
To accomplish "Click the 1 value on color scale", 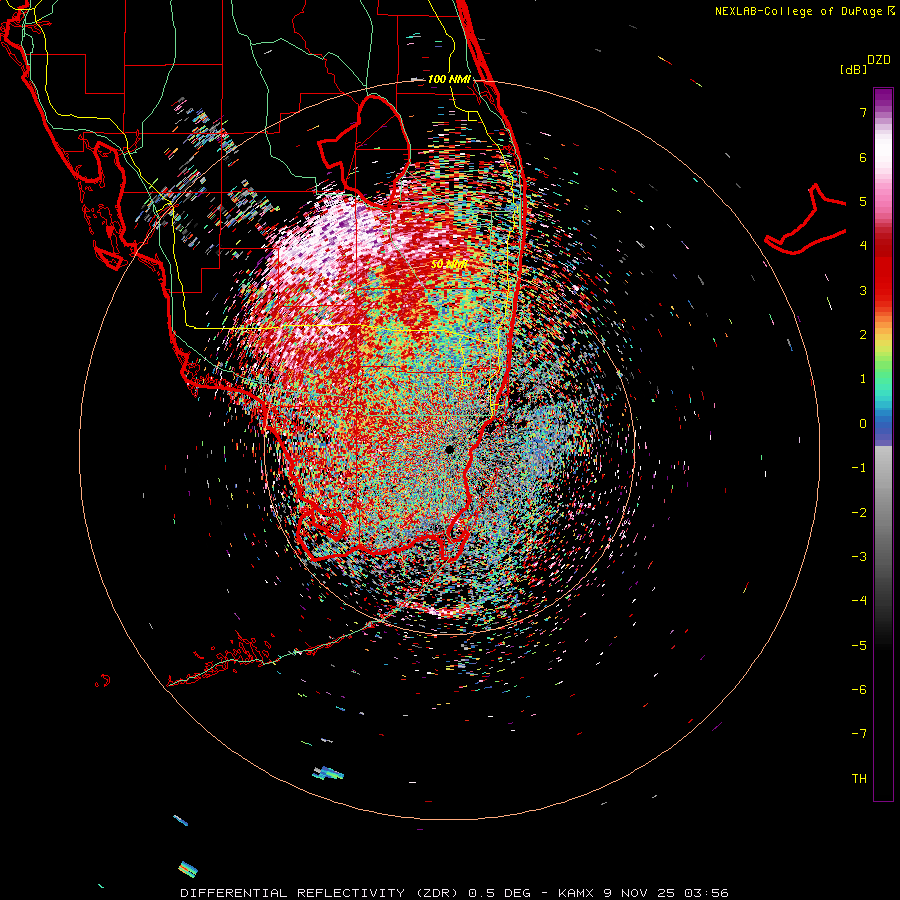I will pos(863,379).
